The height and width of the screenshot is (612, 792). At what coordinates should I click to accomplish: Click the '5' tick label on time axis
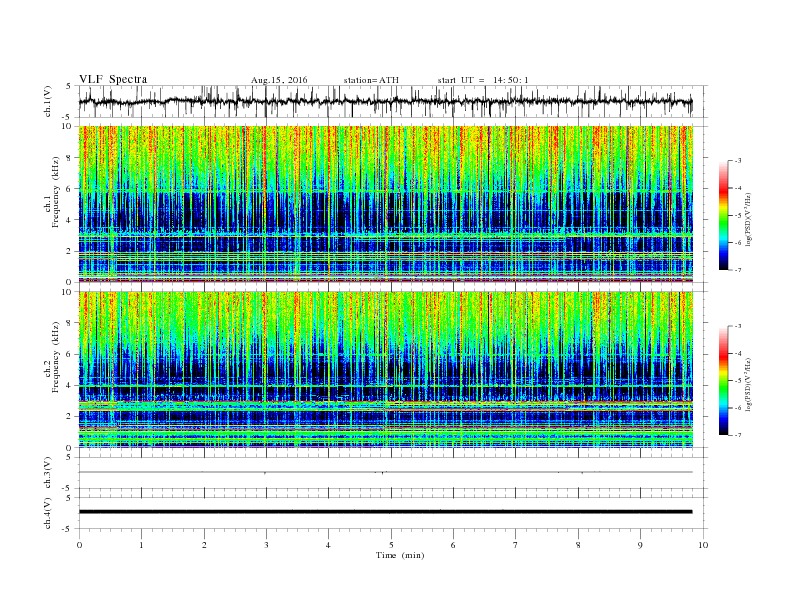pos(391,545)
